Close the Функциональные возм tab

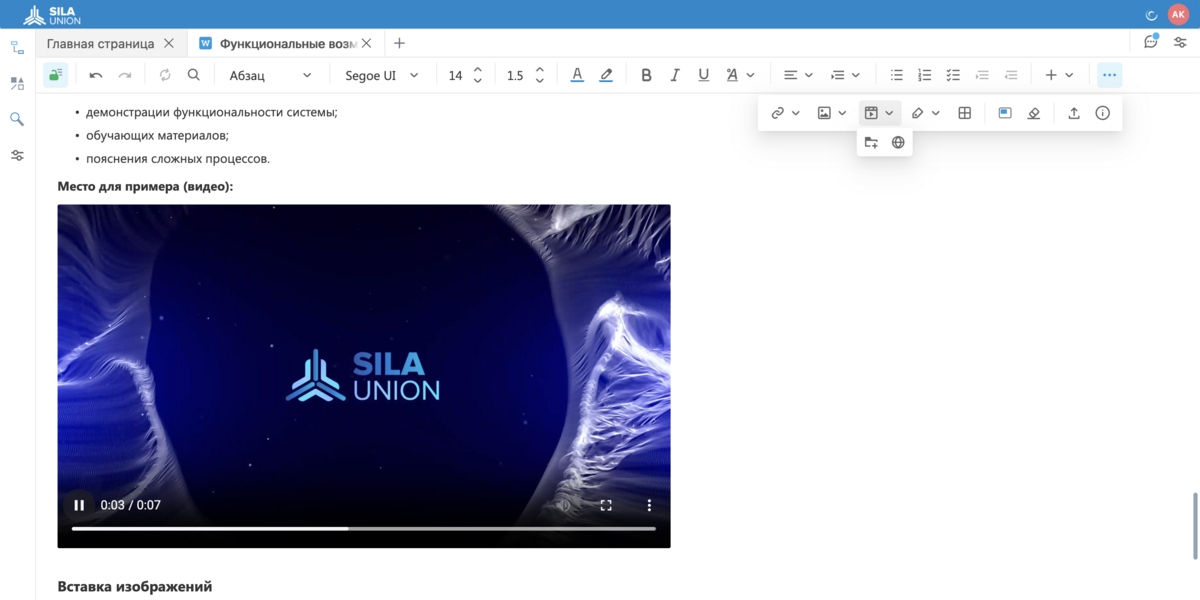pos(367,43)
